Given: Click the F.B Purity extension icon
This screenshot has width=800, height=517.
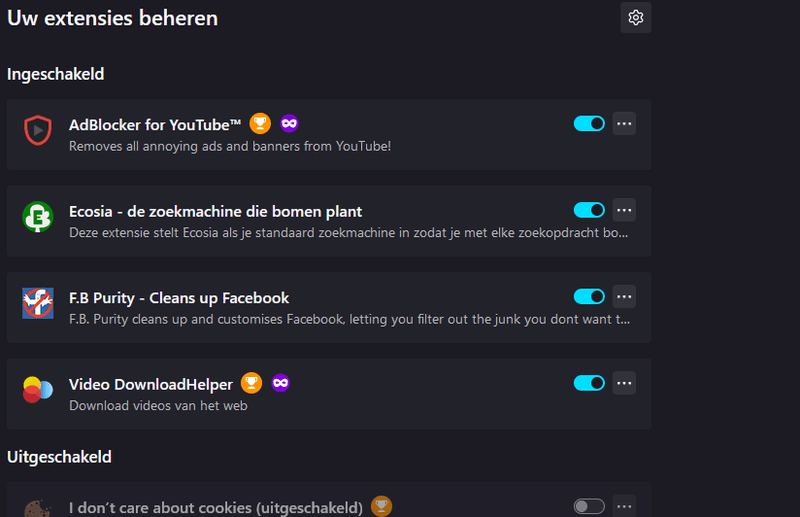Looking at the screenshot, I should pos(38,303).
